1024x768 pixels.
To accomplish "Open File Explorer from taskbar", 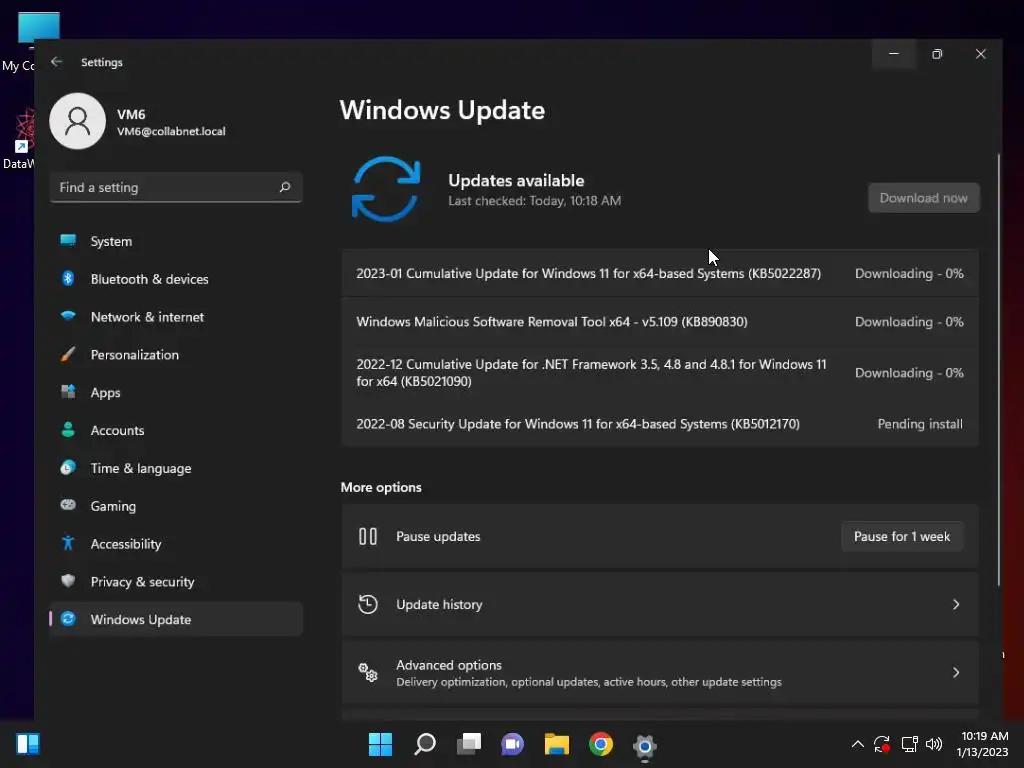I will 557,744.
